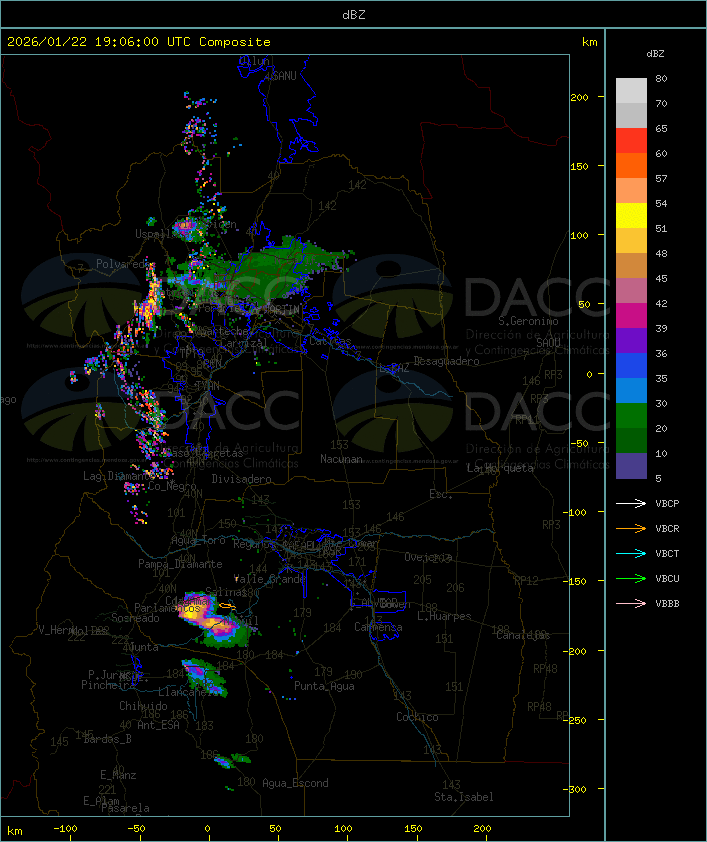Click the Pasarela place label
The image size is (707, 842).
pos(125,808)
